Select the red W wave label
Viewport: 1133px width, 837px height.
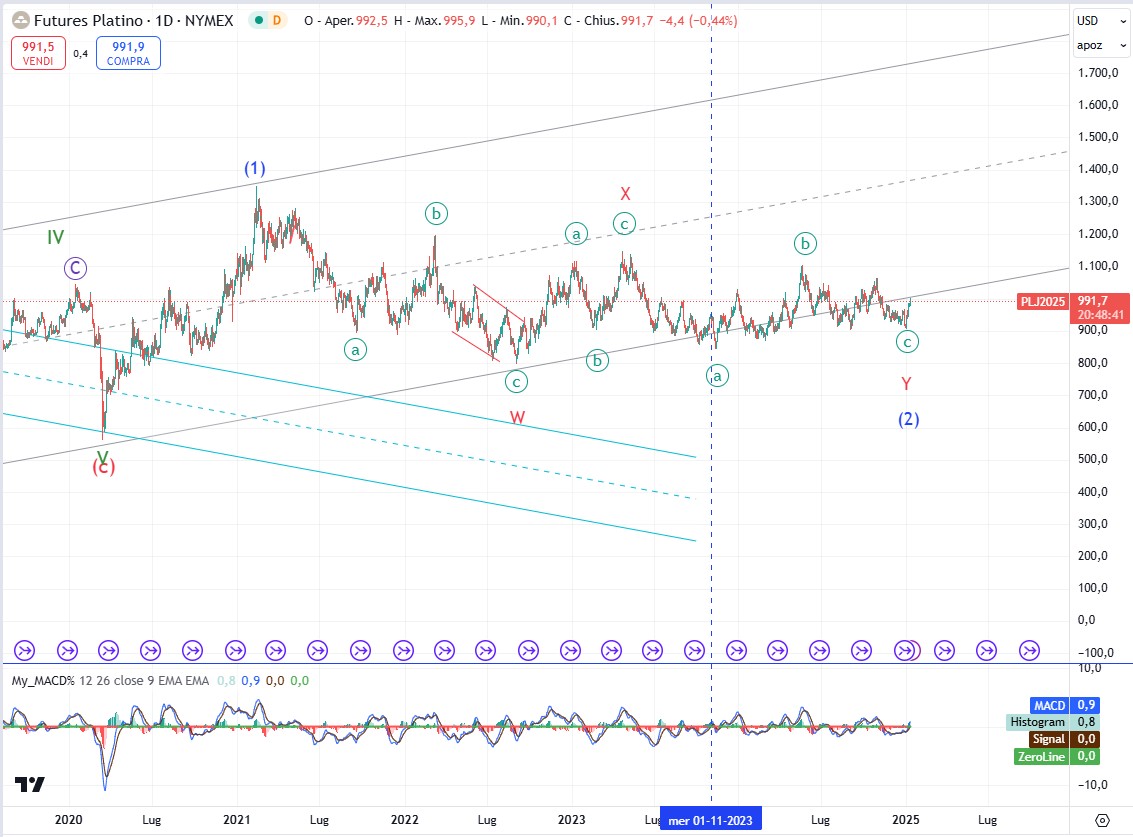517,417
